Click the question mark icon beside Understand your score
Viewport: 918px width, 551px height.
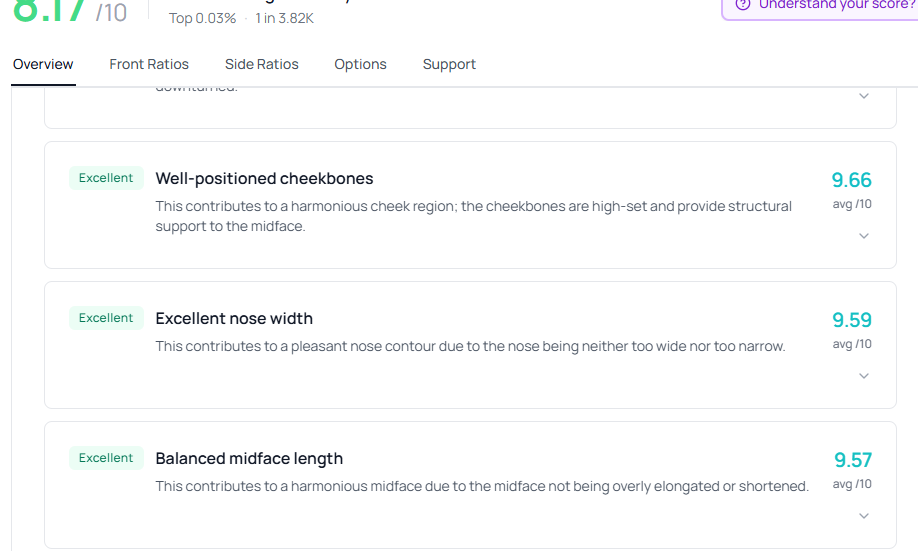742,4
